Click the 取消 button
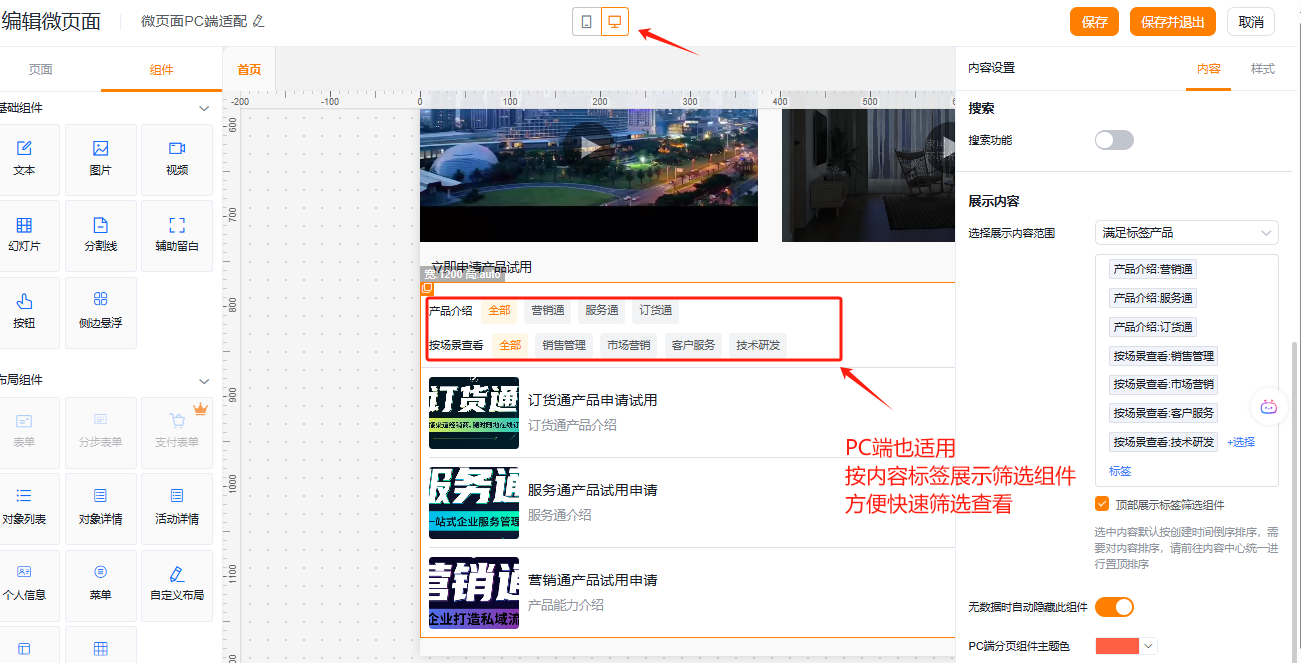This screenshot has width=1301, height=663. 1250,22
